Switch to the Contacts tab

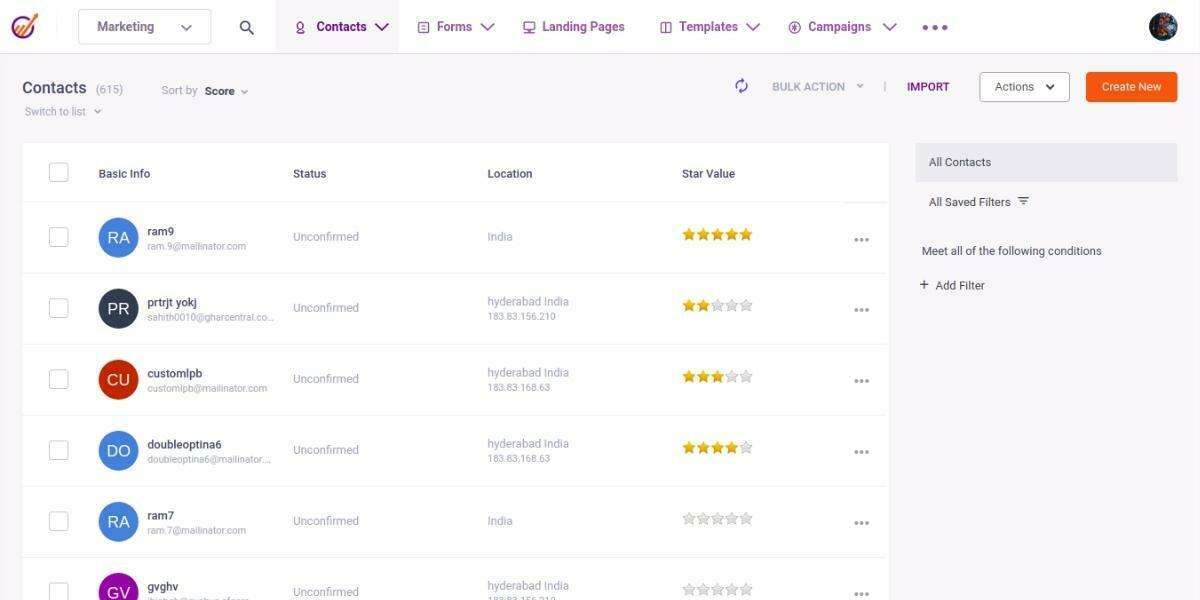[340, 27]
